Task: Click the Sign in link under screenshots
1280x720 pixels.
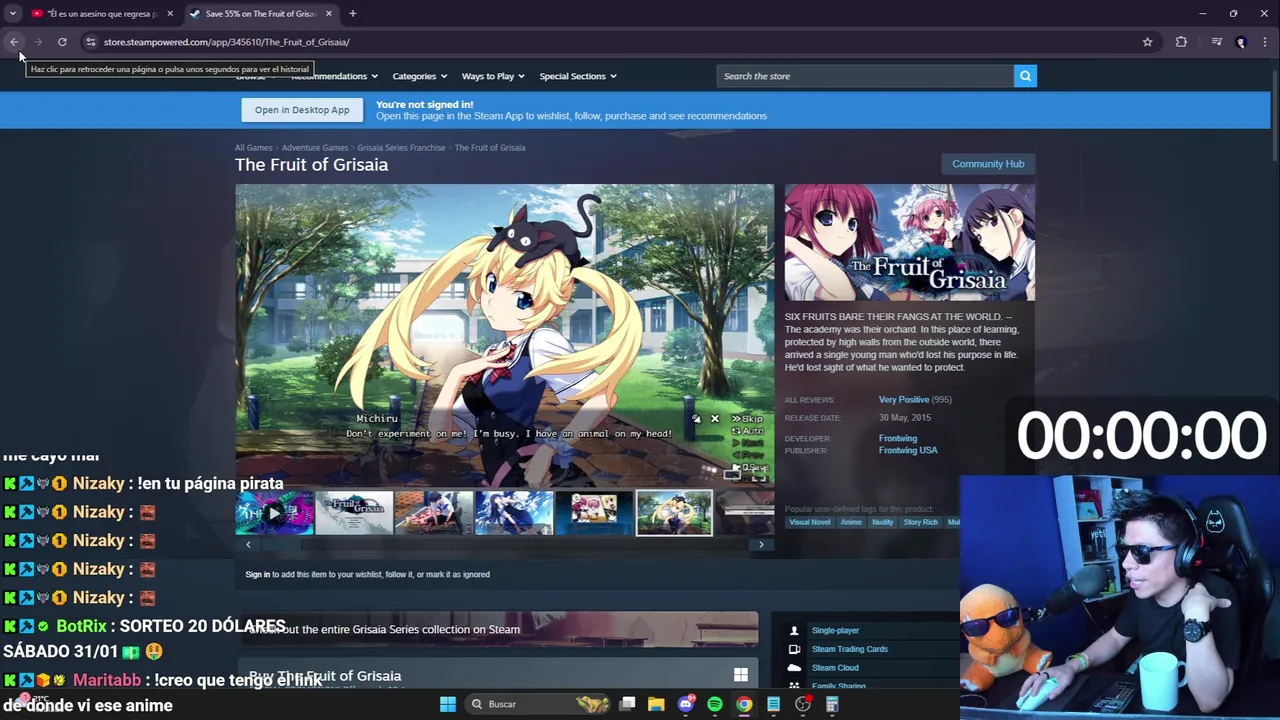Action: pyautogui.click(x=257, y=574)
